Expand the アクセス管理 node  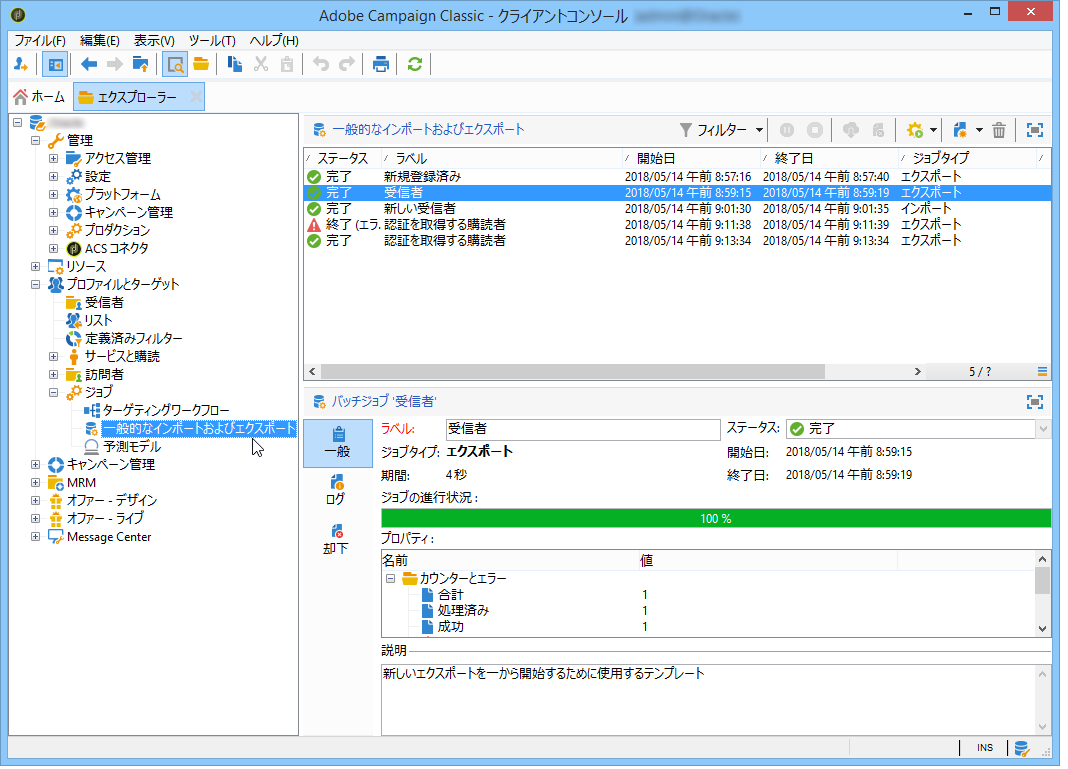click(53, 159)
